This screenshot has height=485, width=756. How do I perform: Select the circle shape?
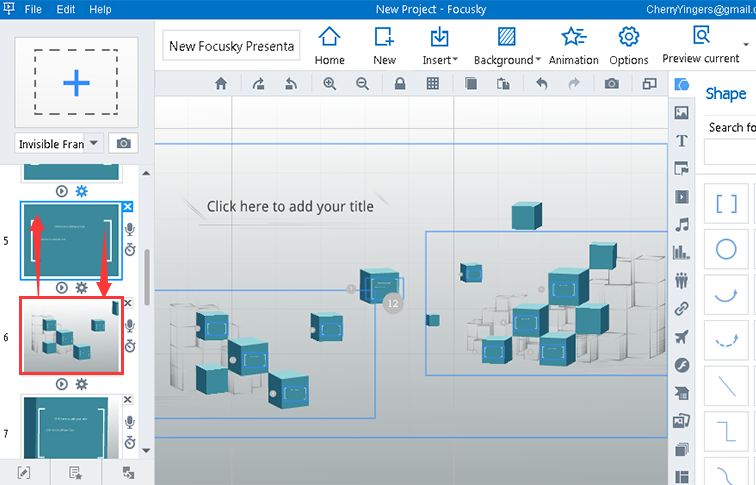[726, 249]
